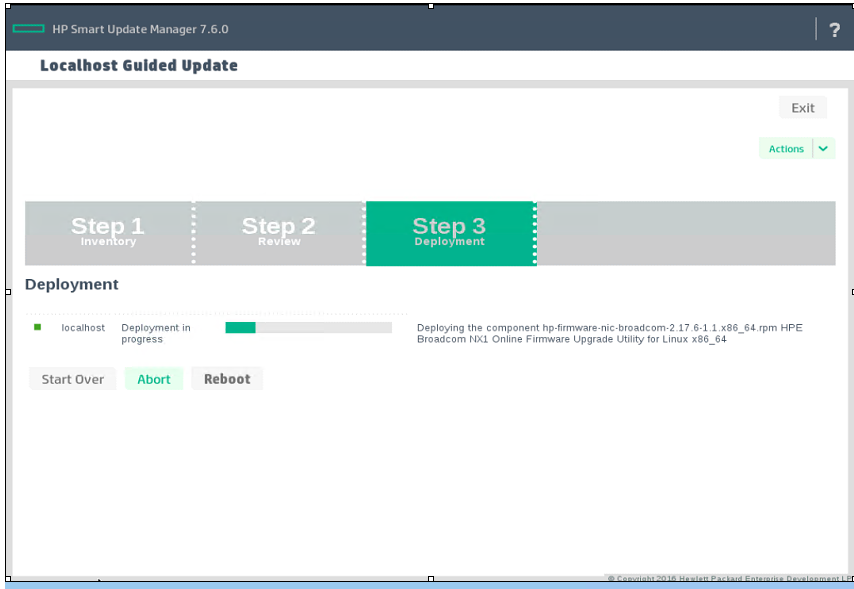Click the 'Localhost Guided Update' heading
Screen dimensions: 854x589
click(139, 65)
